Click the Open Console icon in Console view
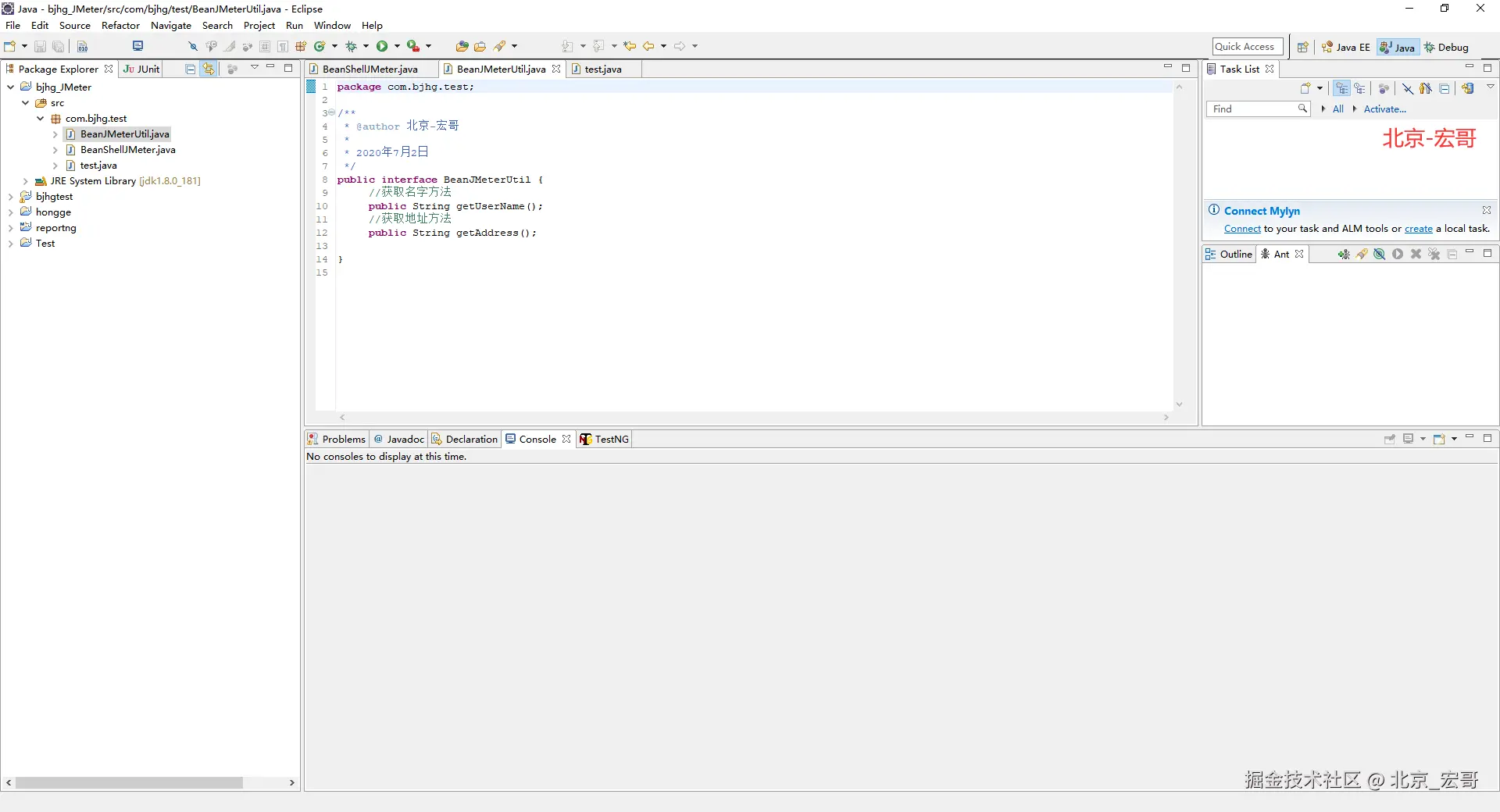Image resolution: width=1500 pixels, height=812 pixels. [x=1439, y=439]
